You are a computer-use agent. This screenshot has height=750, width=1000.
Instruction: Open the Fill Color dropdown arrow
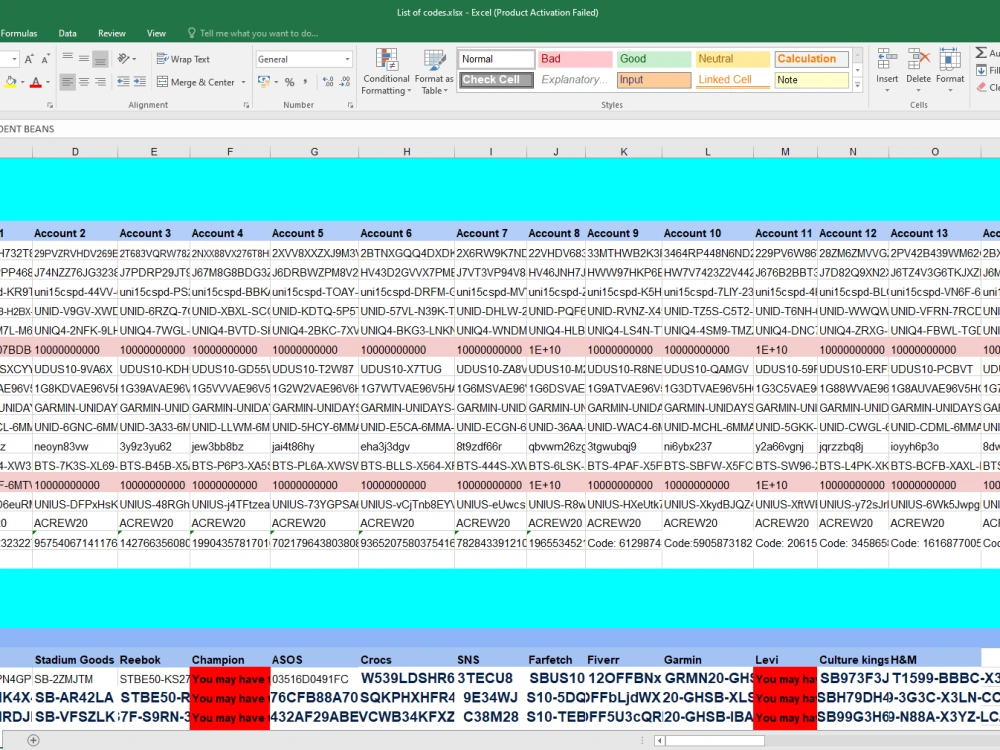click(x=22, y=82)
